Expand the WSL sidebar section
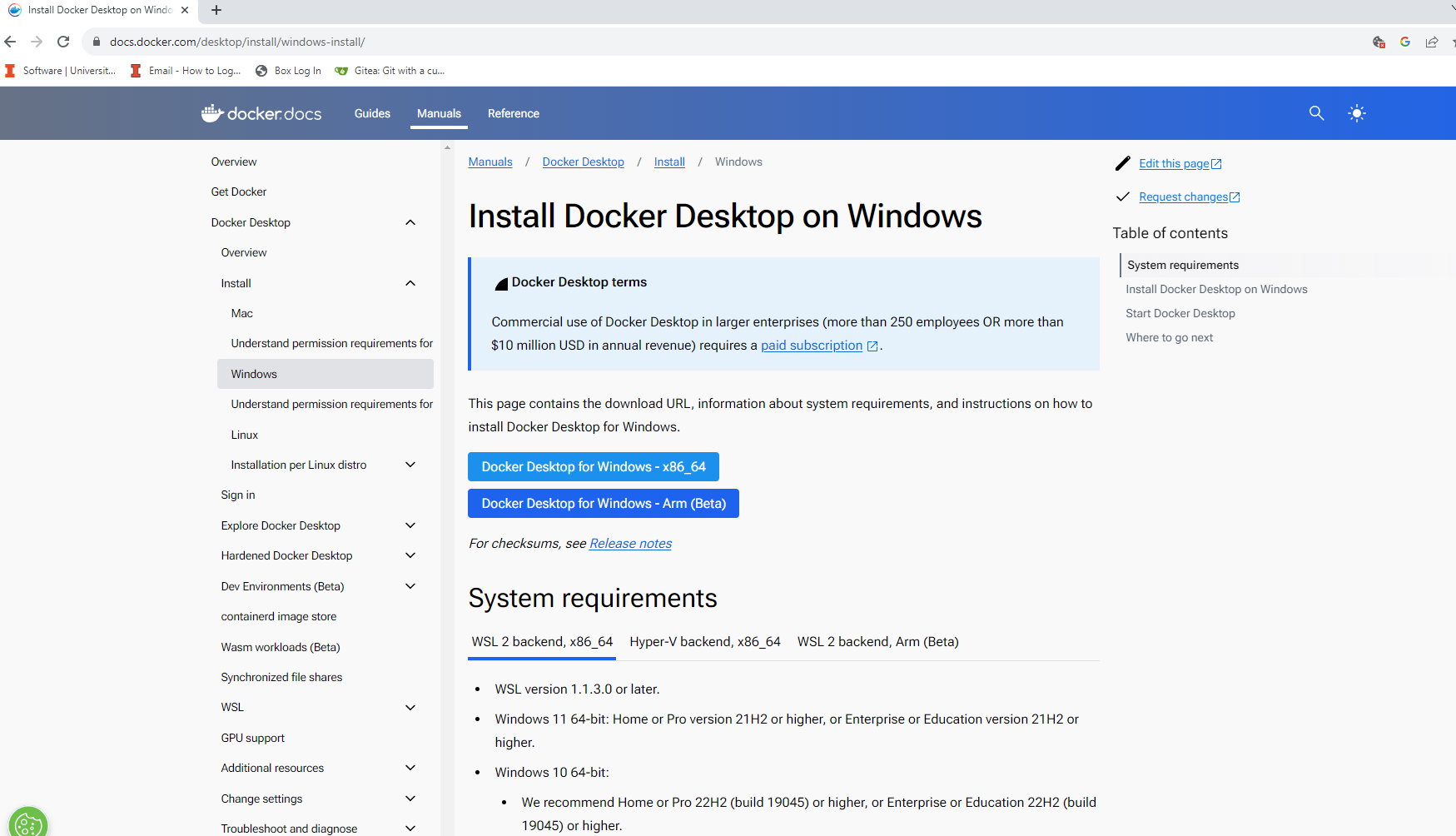Screen dimensions: 1456x836 tap(410, 708)
